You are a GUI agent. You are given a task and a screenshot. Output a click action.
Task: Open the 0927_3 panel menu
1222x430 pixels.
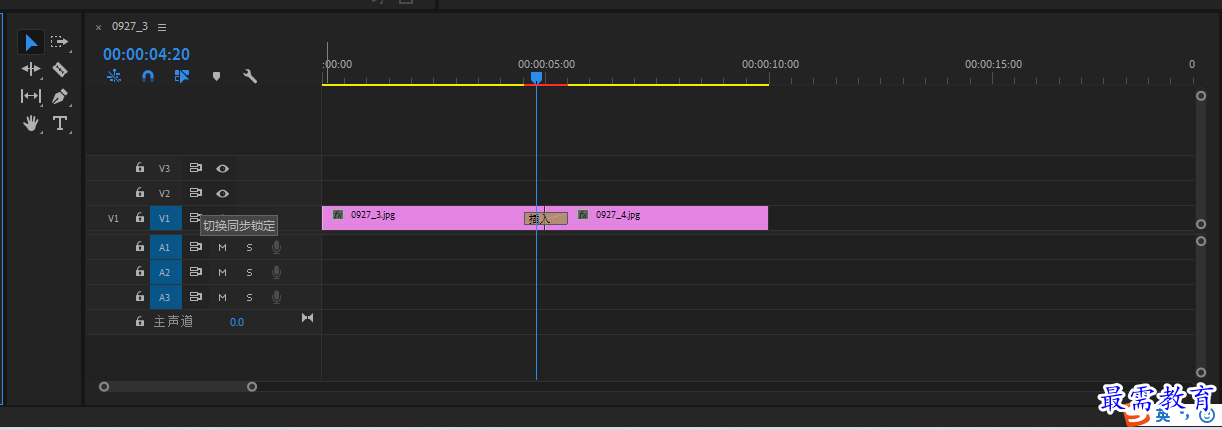(x=162, y=27)
